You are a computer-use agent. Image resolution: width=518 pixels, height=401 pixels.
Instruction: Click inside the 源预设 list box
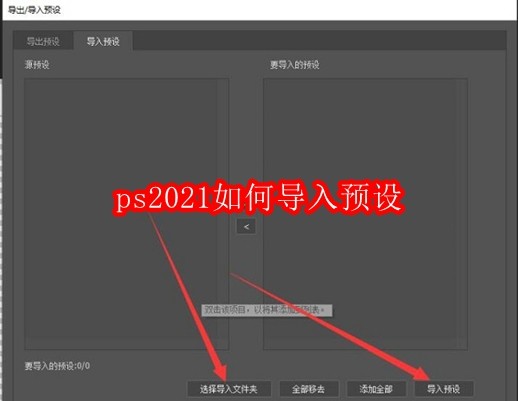pos(126,214)
